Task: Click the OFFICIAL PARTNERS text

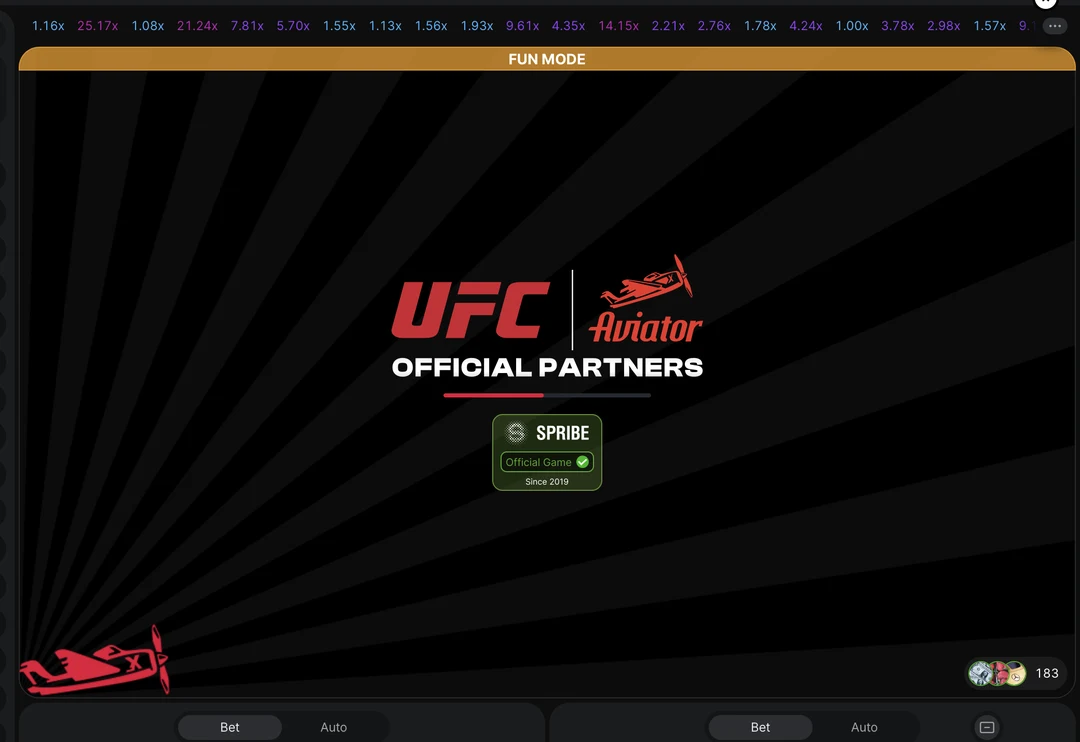Action: (548, 367)
